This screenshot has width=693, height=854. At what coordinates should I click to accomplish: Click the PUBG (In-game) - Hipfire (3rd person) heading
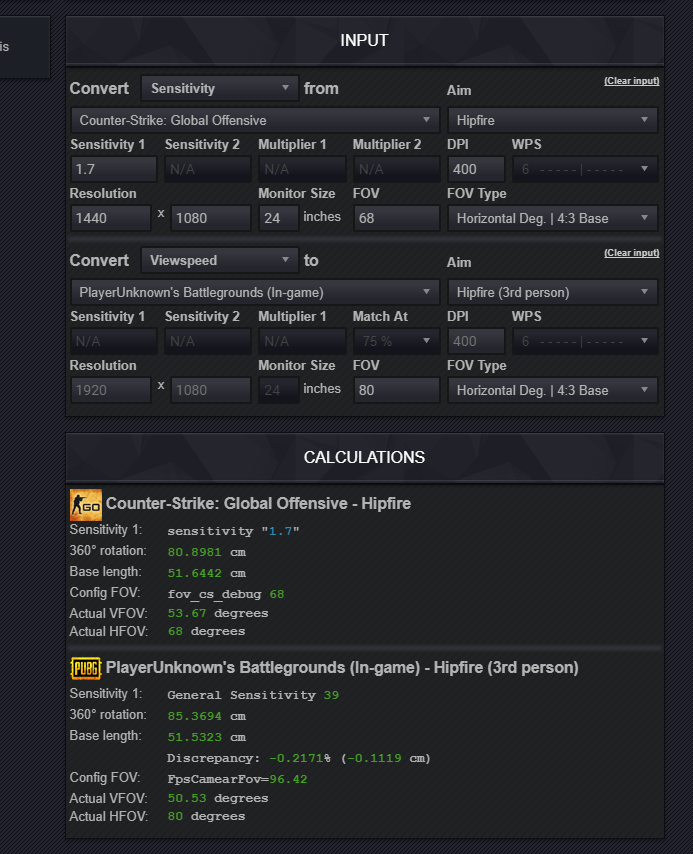coord(342,668)
